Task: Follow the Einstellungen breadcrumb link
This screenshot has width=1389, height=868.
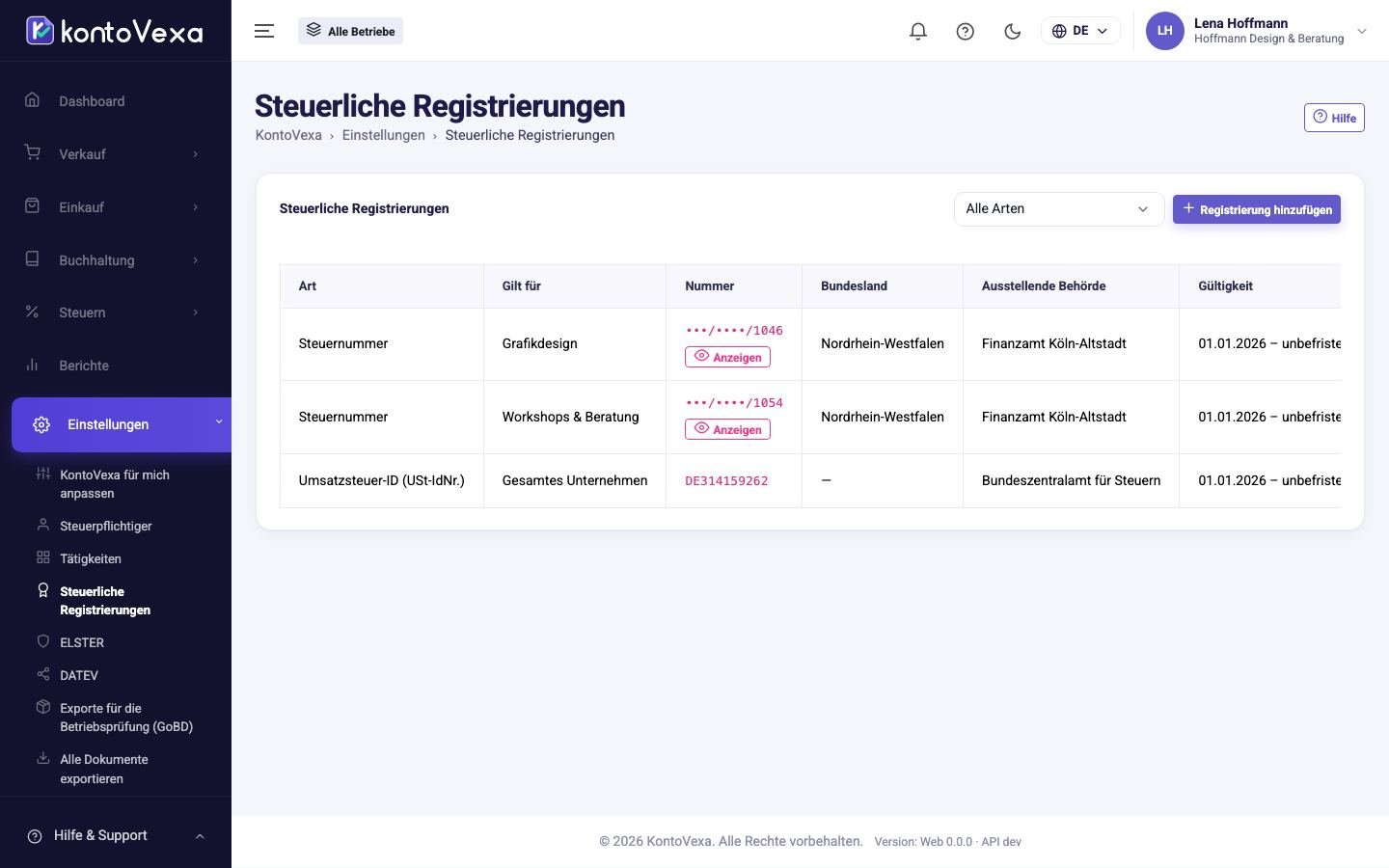Action: (383, 135)
